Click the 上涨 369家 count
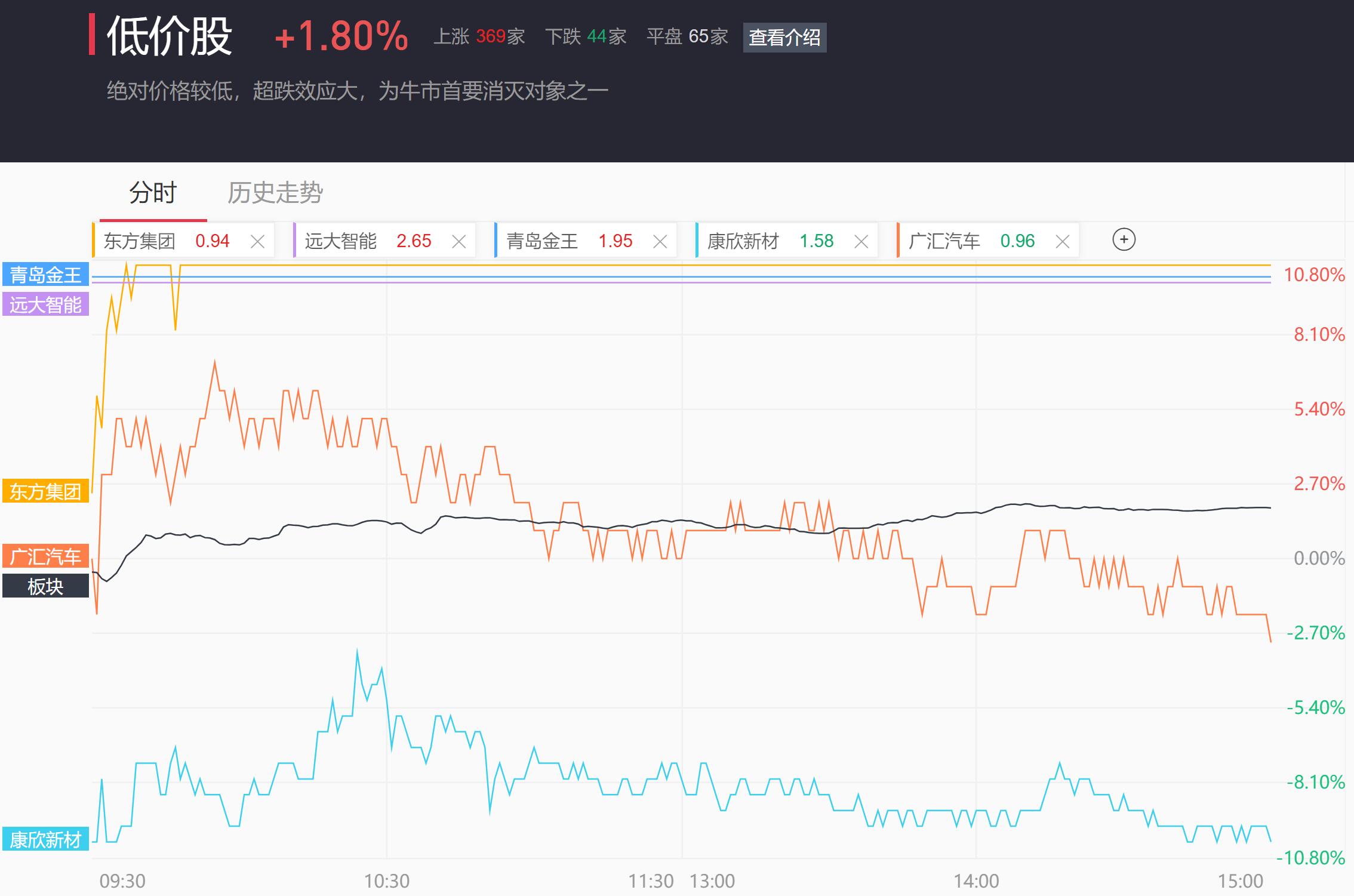 479,37
